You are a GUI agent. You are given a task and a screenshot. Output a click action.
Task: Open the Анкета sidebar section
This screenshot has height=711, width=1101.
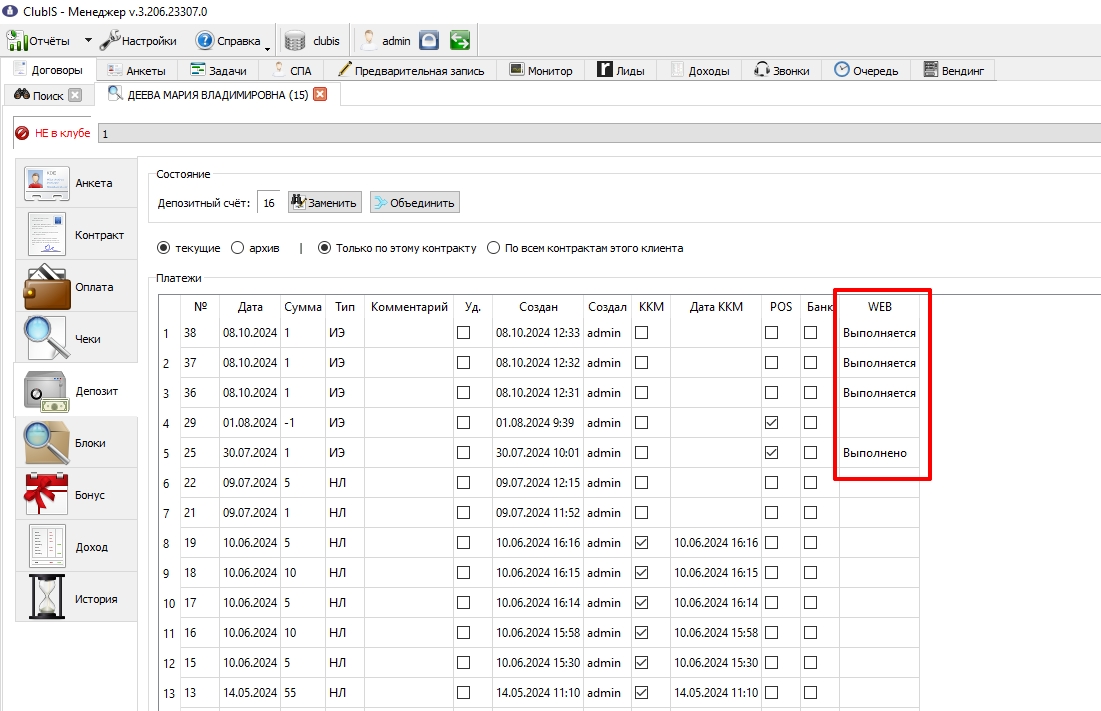(x=76, y=182)
